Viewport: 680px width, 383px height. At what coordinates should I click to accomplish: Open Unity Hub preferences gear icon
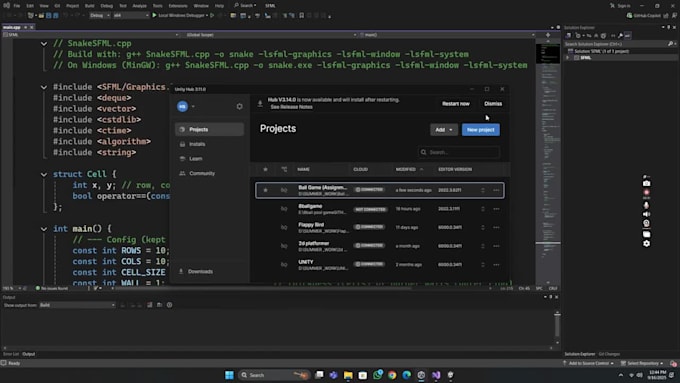[x=239, y=106]
